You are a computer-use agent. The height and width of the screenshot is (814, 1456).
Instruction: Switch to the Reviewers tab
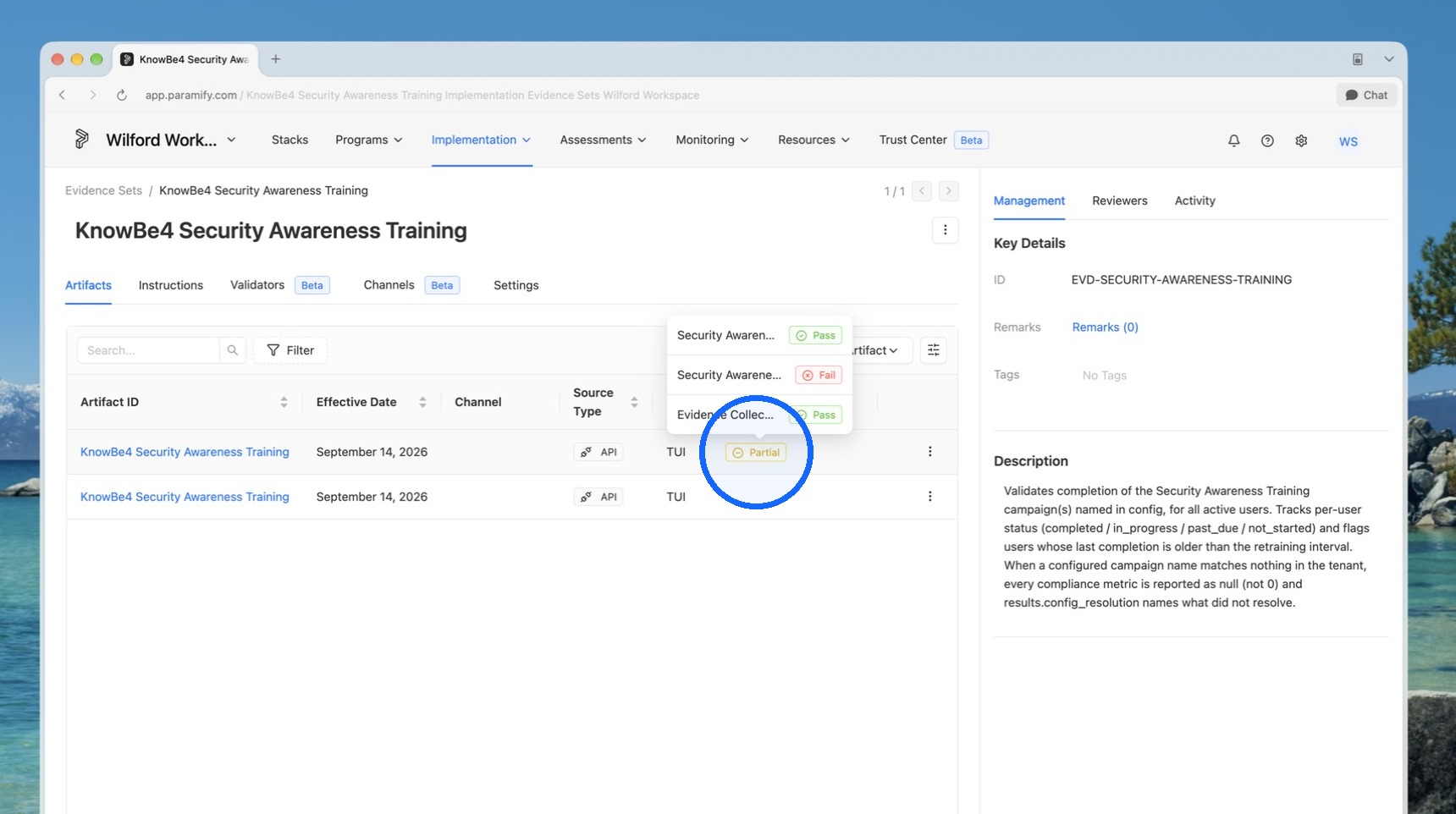[x=1119, y=201]
